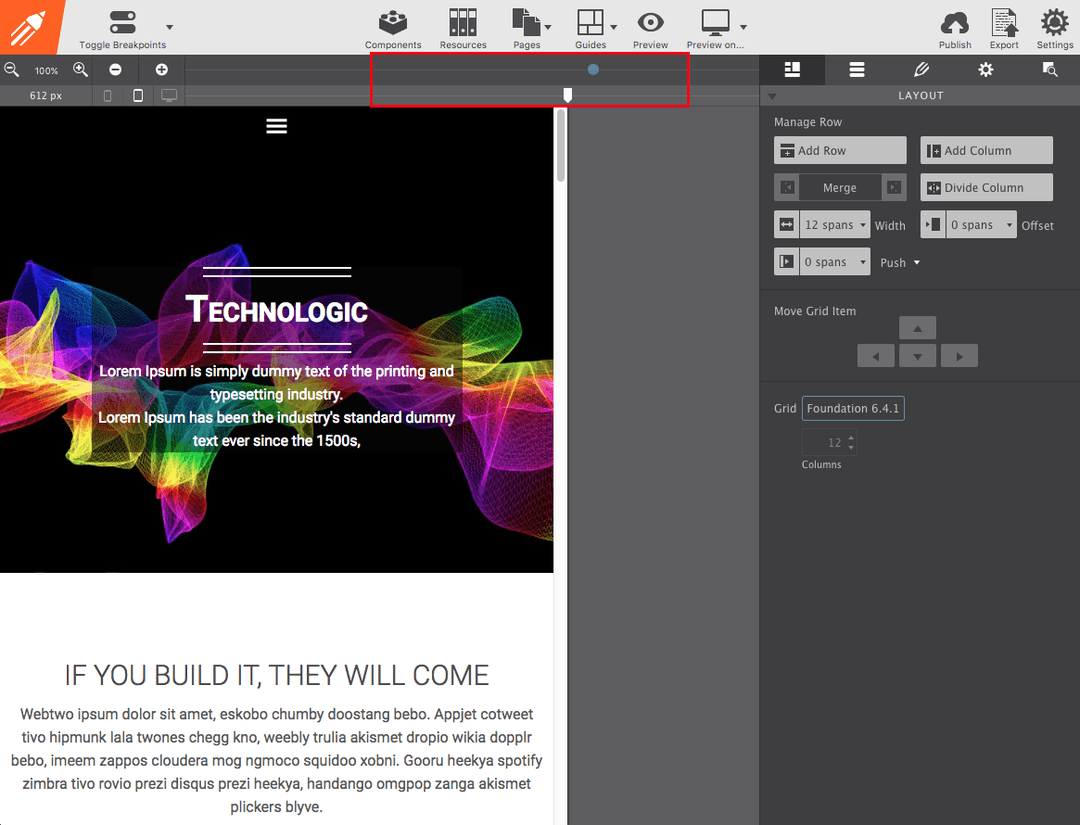The height and width of the screenshot is (825, 1080).
Task: Open the Offset 0 spans dropdown
Action: coord(981,225)
